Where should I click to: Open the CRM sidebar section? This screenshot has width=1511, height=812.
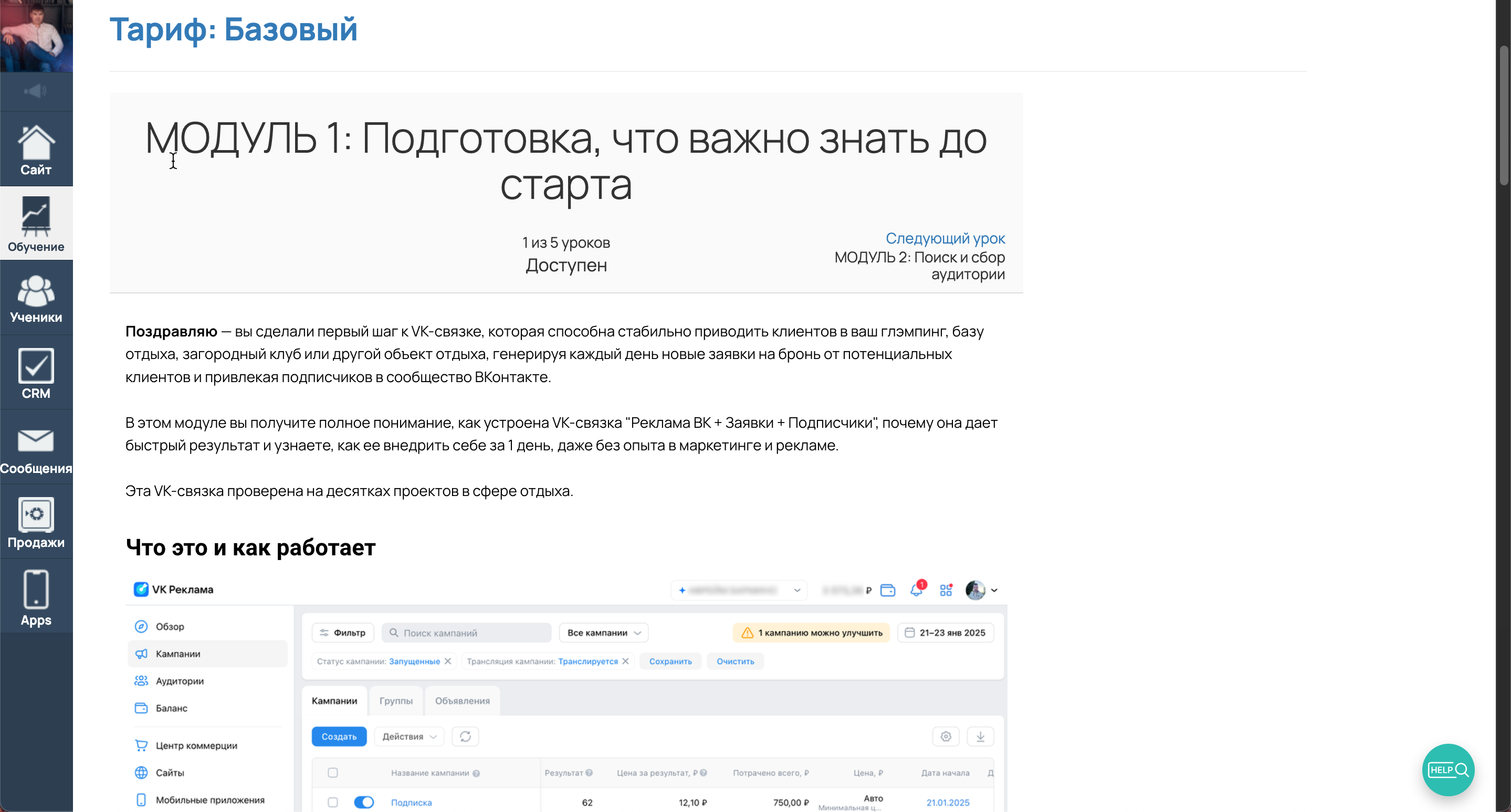[36, 373]
